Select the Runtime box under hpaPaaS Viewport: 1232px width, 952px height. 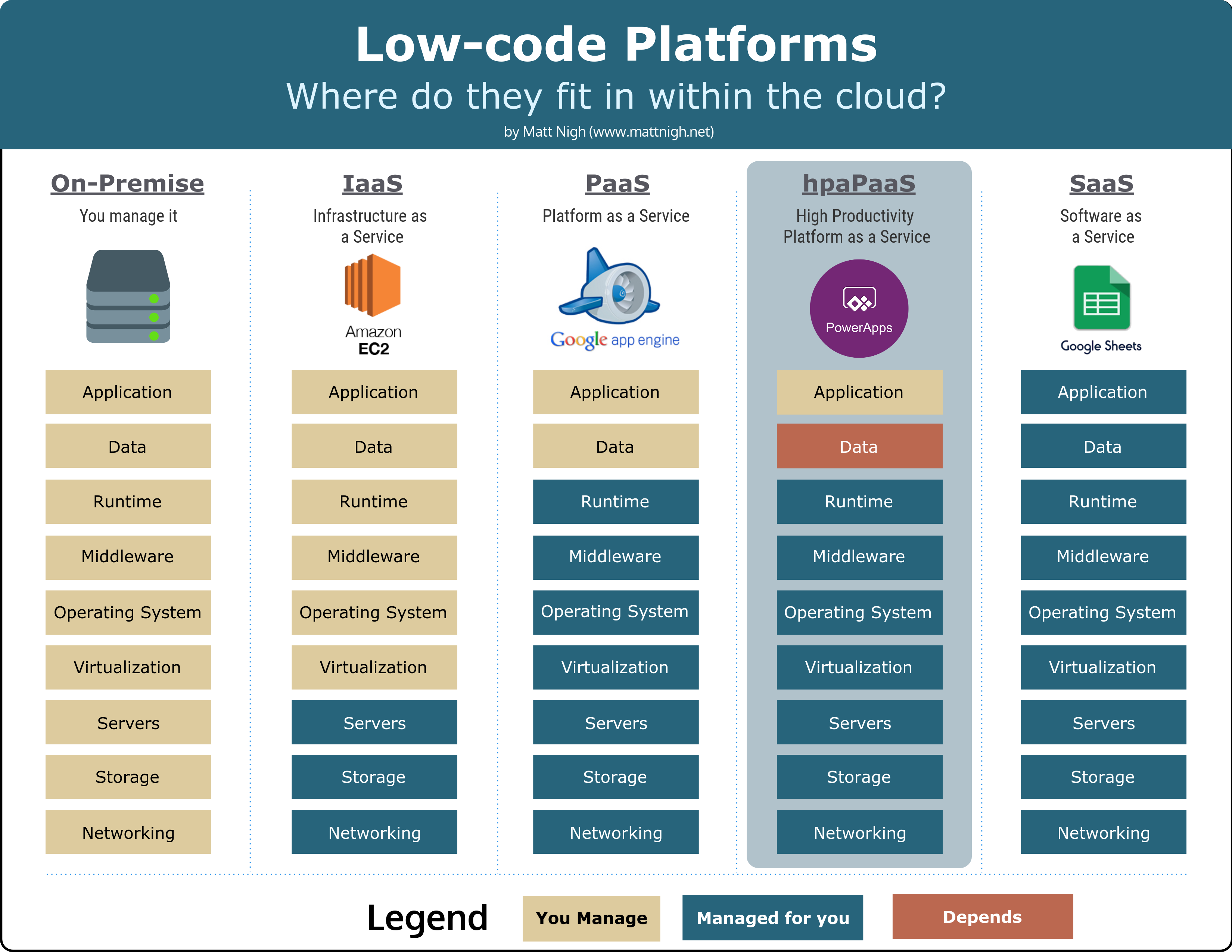tap(859, 501)
